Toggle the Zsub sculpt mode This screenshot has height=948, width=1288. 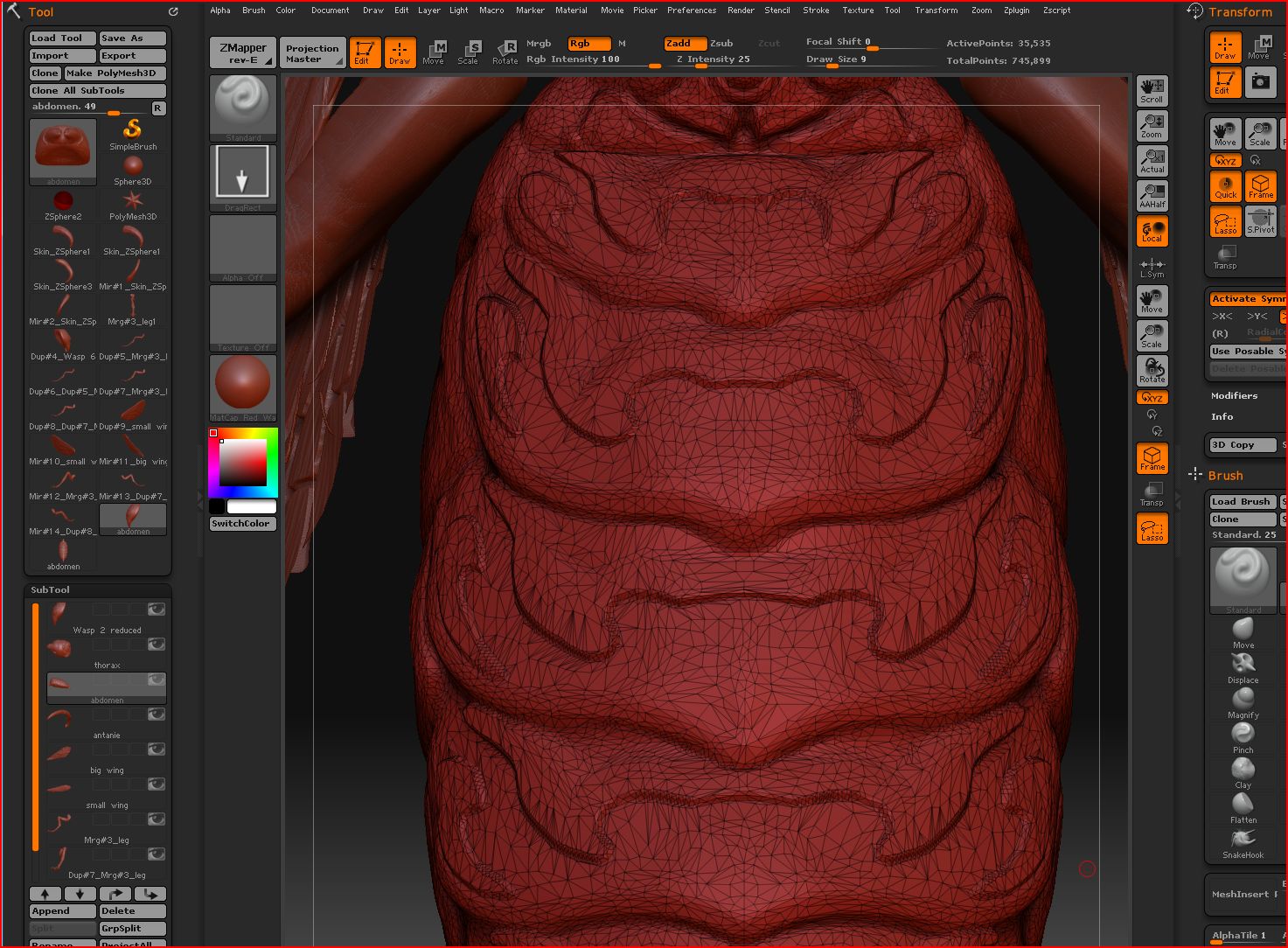click(721, 43)
